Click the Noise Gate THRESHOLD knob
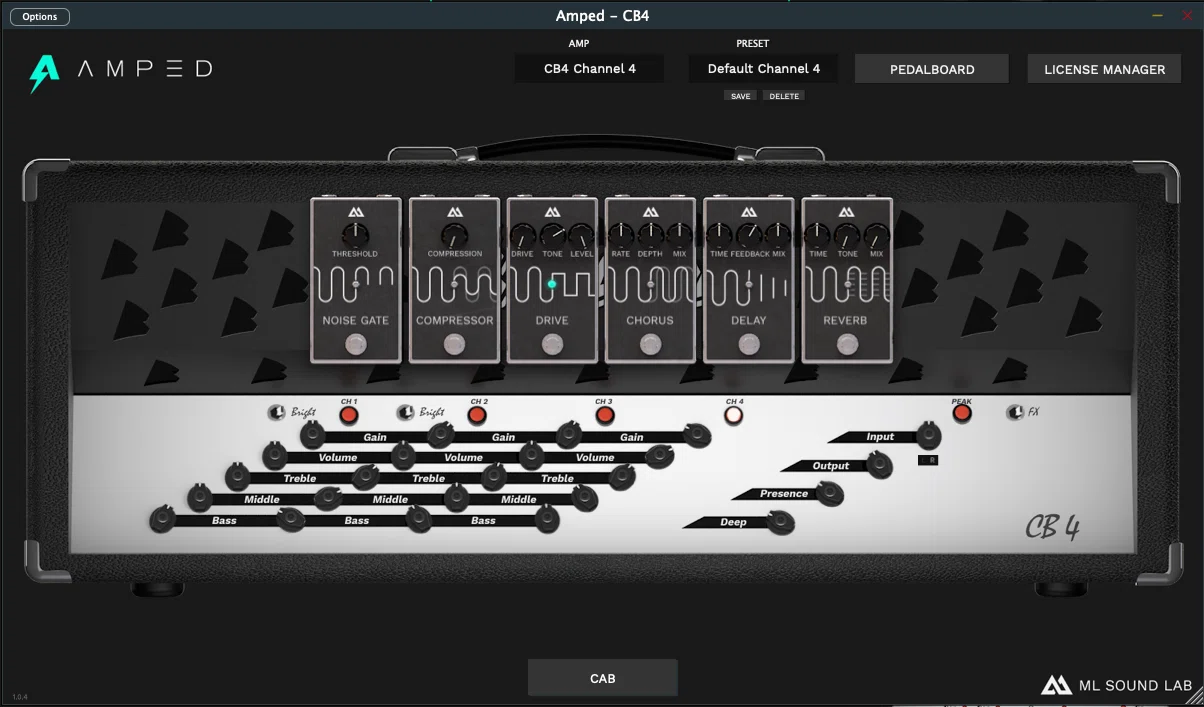 pyautogui.click(x=355, y=235)
